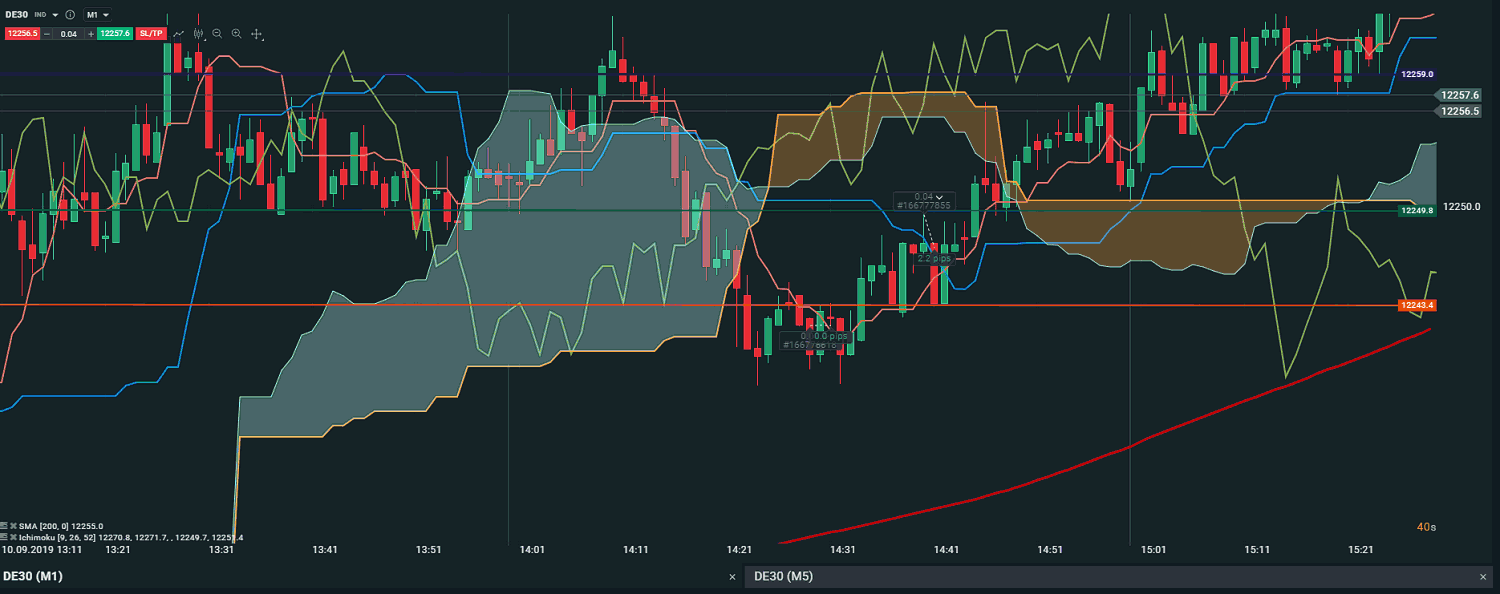
Task: Close the DE30 (M1) tab
Action: pos(732,577)
